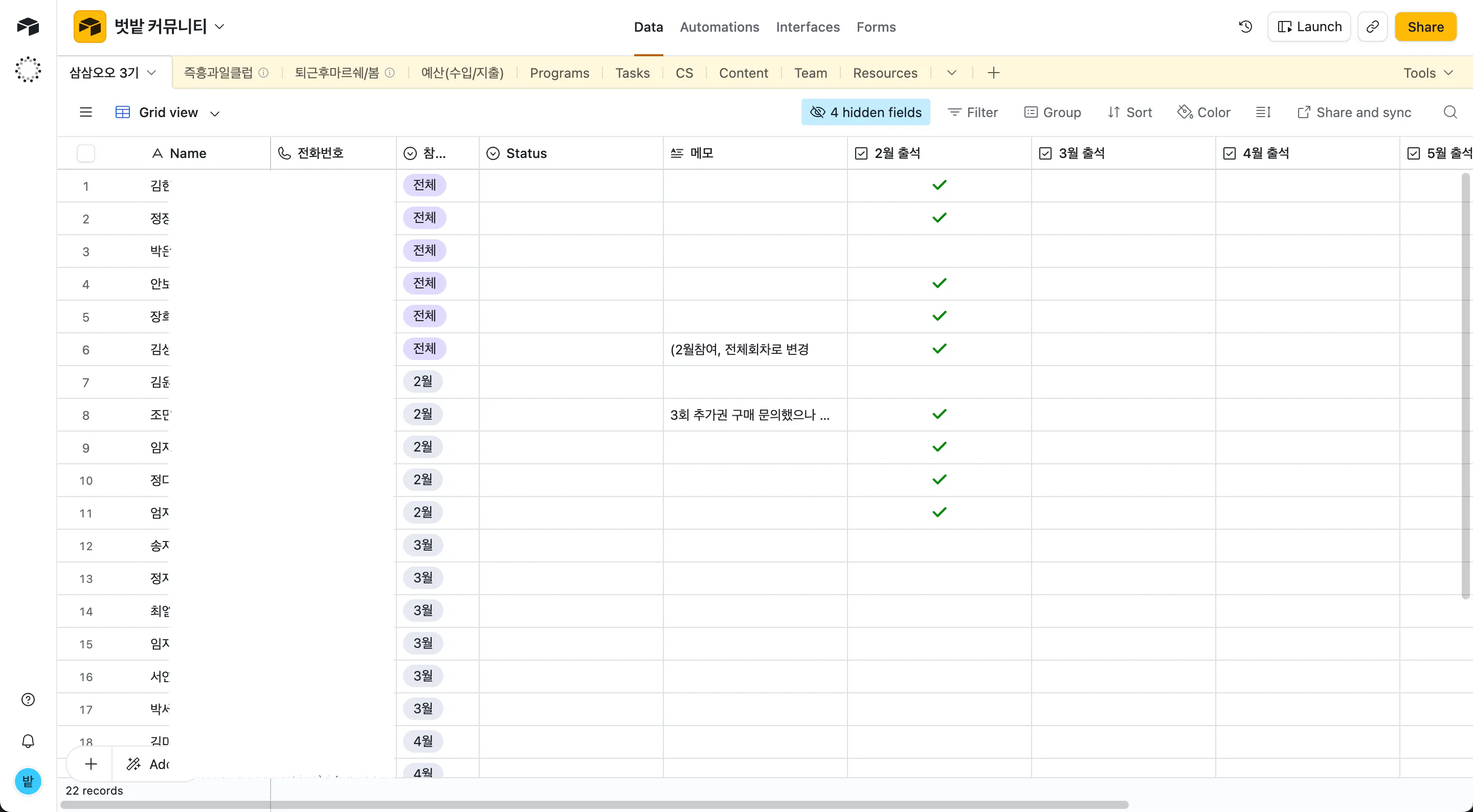Add a new record with plus button
The height and width of the screenshot is (812, 1473).
point(91,764)
